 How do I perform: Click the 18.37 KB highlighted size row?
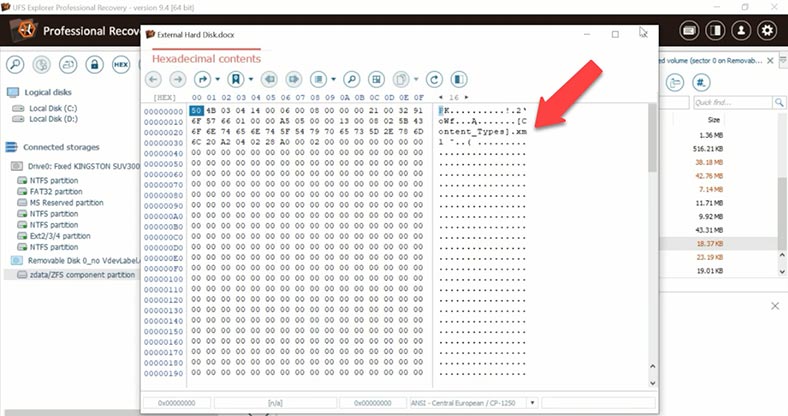pyautogui.click(x=710, y=244)
